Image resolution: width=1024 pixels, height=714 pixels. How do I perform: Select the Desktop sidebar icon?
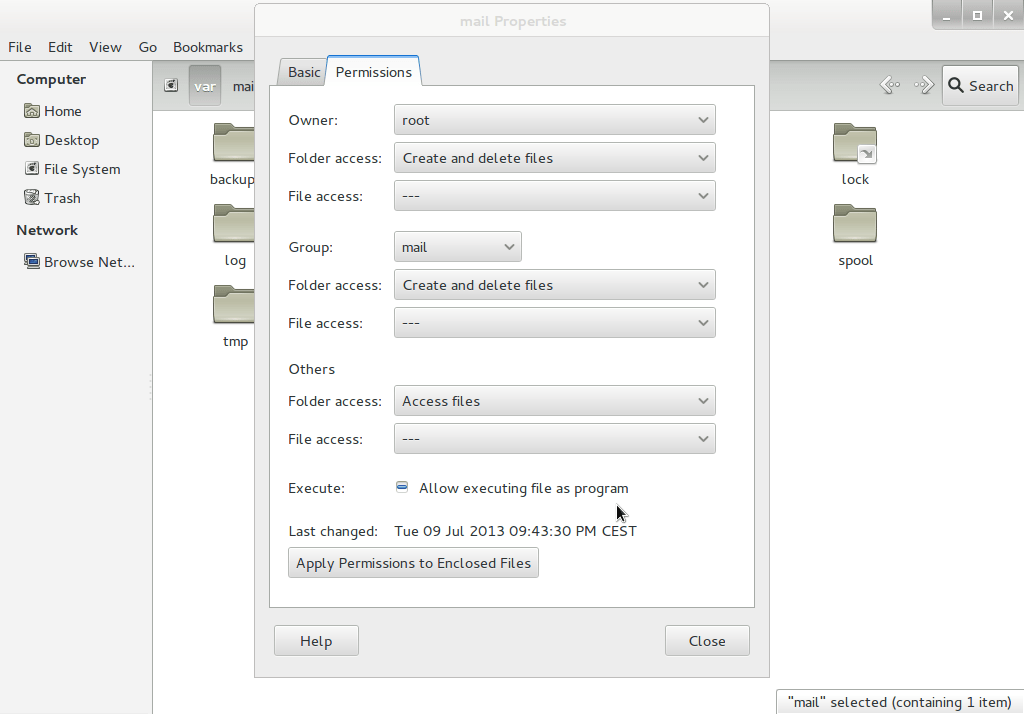(x=72, y=140)
